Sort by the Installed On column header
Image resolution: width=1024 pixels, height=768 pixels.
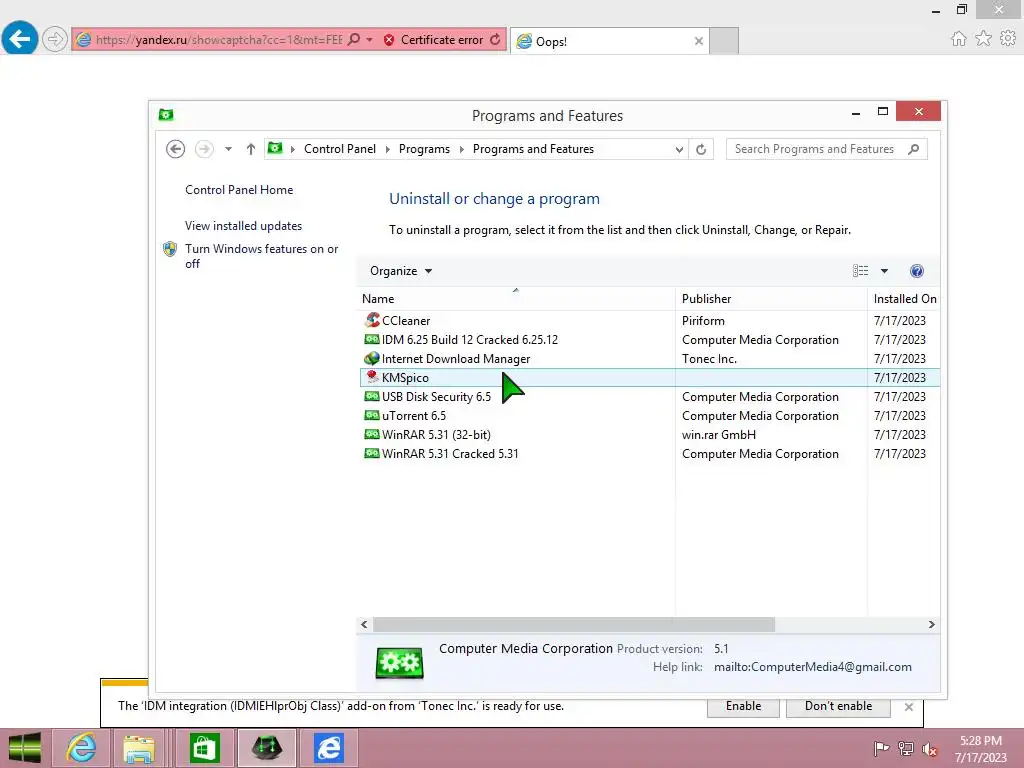[904, 298]
